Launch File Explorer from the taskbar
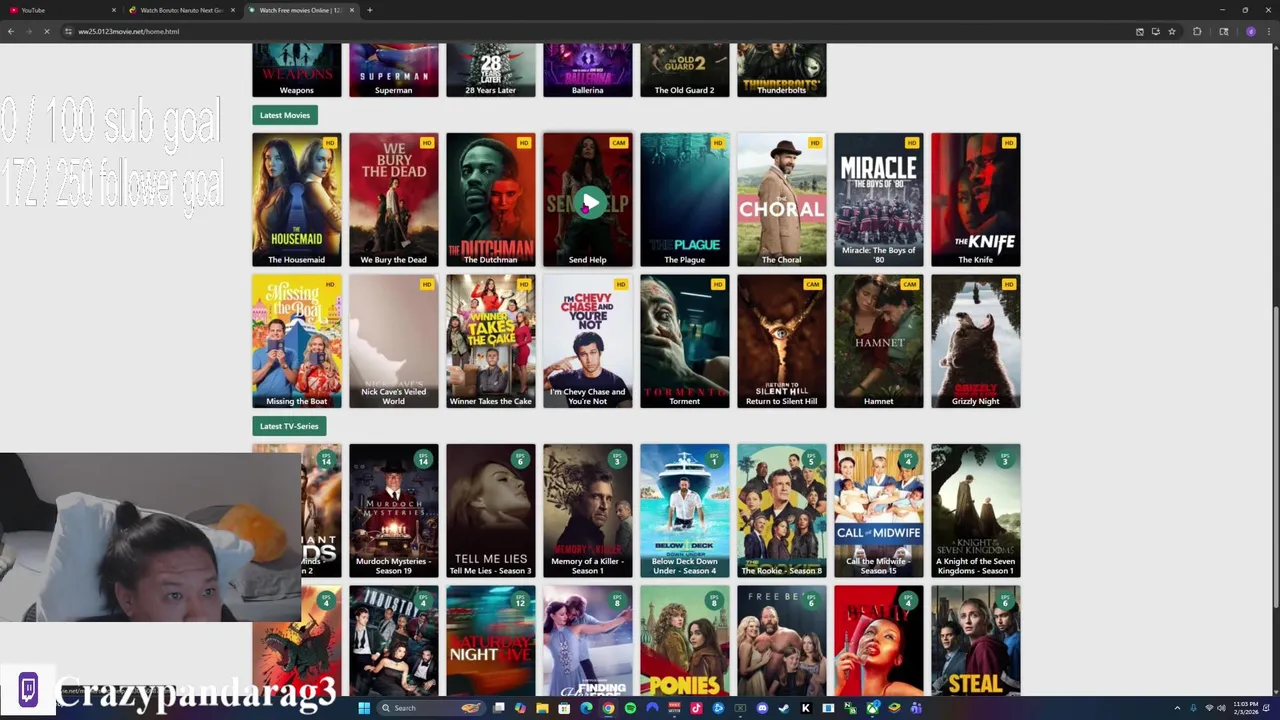This screenshot has width=1280, height=720. [x=542, y=708]
